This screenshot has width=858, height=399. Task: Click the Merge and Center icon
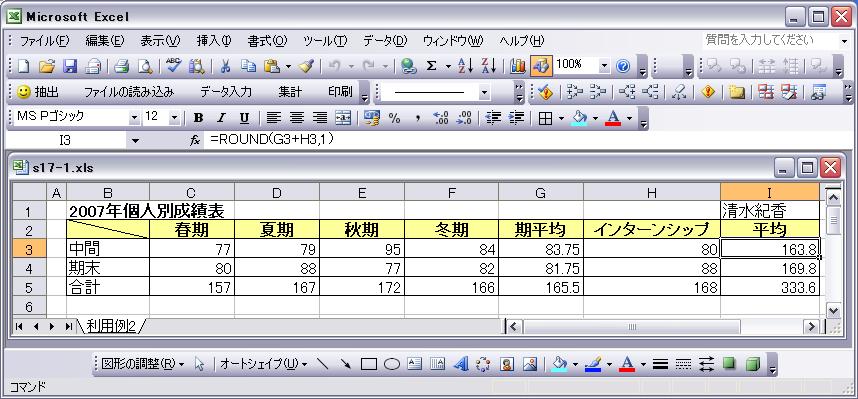click(343, 118)
